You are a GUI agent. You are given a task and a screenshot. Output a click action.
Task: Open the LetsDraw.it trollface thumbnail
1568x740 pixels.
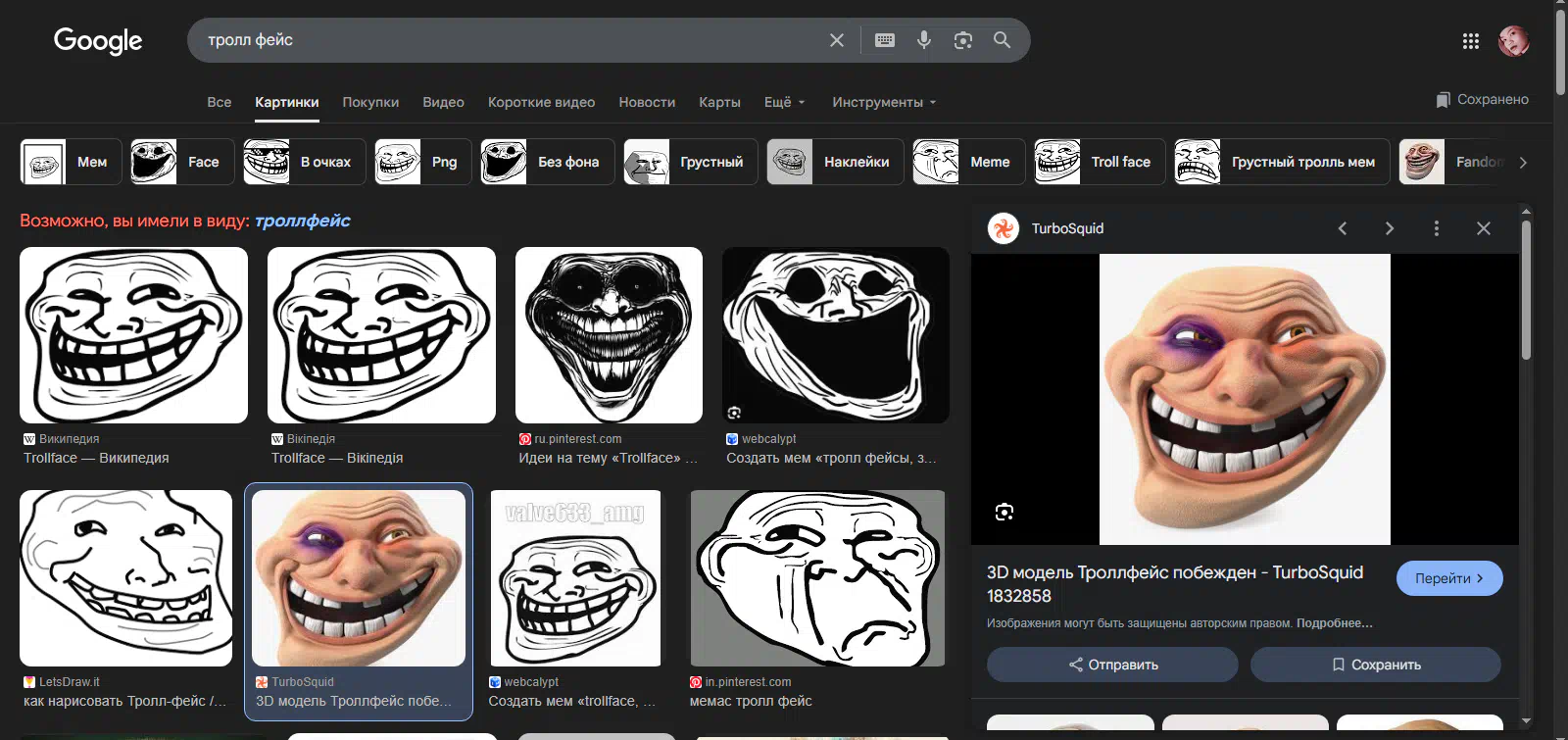(125, 578)
